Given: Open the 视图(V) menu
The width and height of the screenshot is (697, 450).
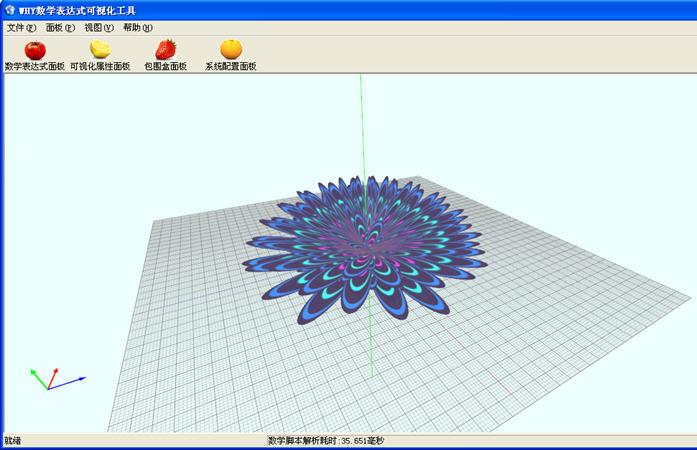Looking at the screenshot, I should (99, 28).
